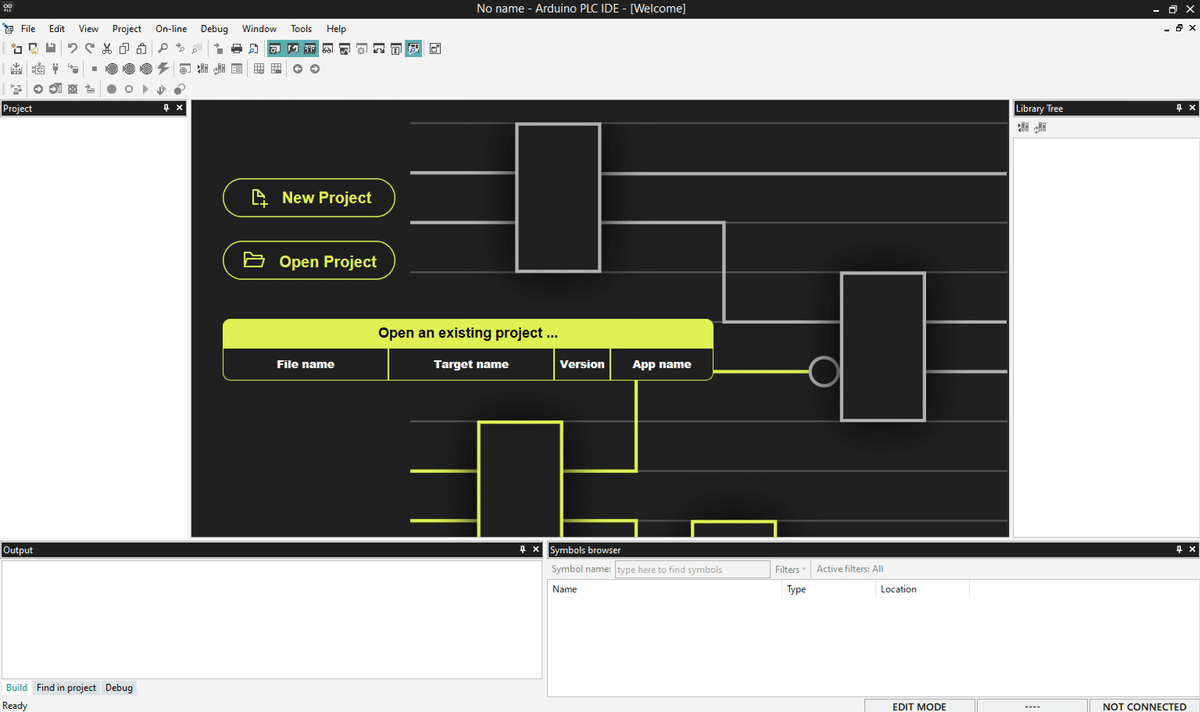
Task: Toggle the highlighted Symbols browser view button
Action: tap(413, 48)
